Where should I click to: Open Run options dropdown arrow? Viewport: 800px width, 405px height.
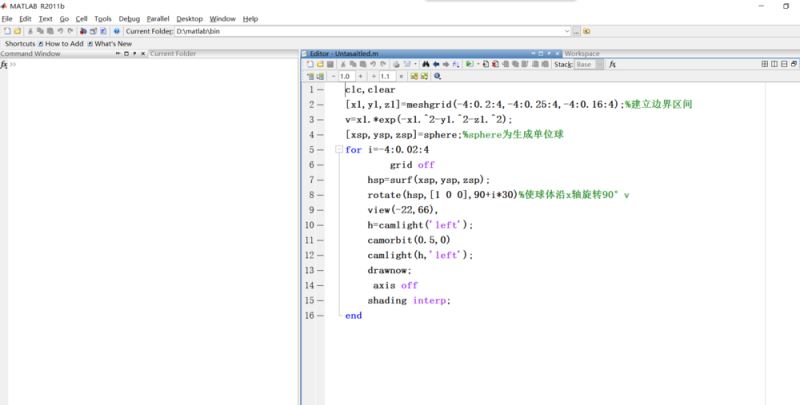[x=478, y=64]
